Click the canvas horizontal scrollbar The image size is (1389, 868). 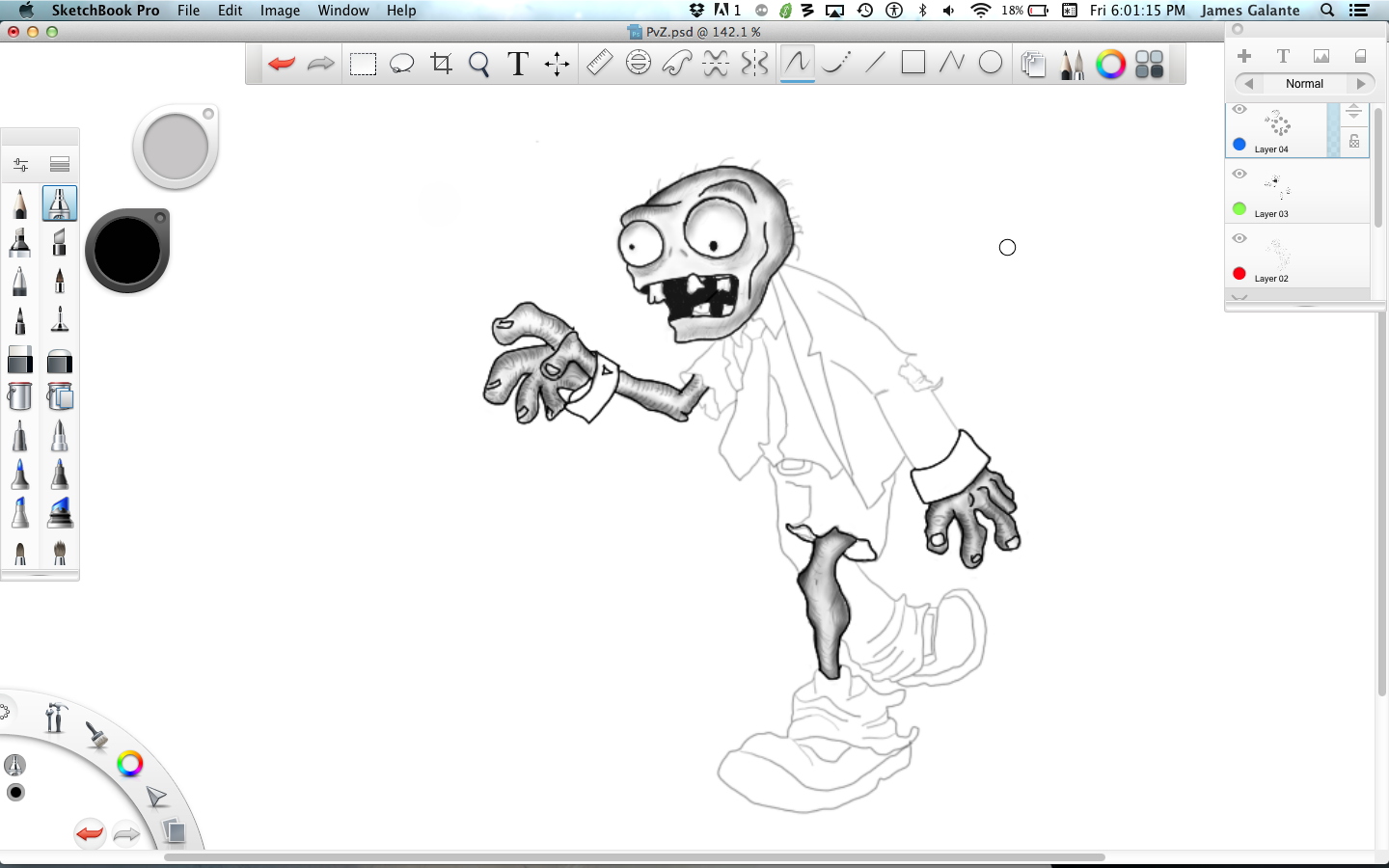pos(634,856)
